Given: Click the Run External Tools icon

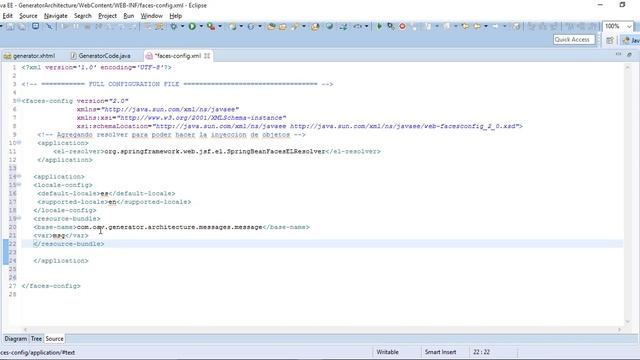Looking at the screenshot, I should click(x=211, y=27).
